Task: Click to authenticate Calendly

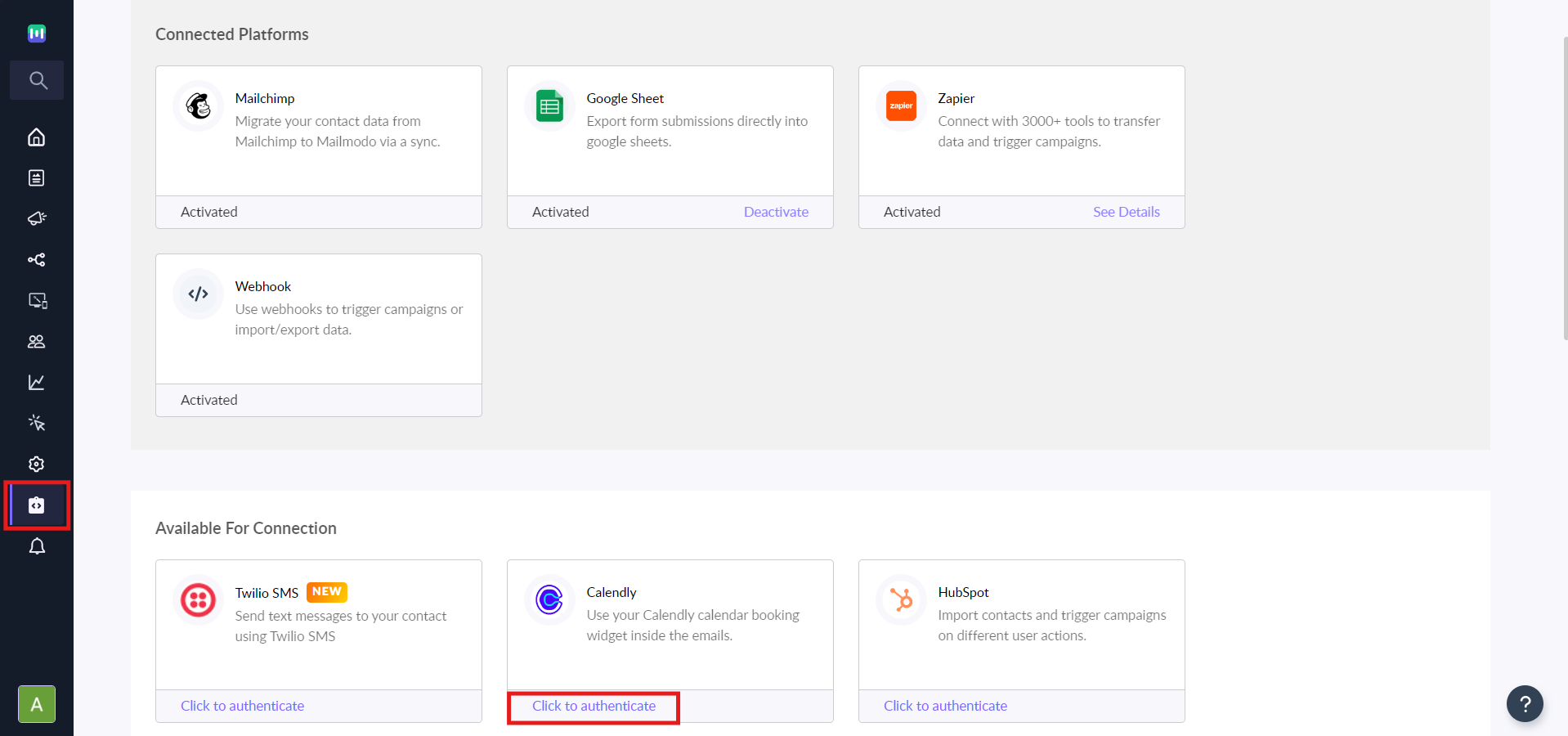Action: coord(594,706)
